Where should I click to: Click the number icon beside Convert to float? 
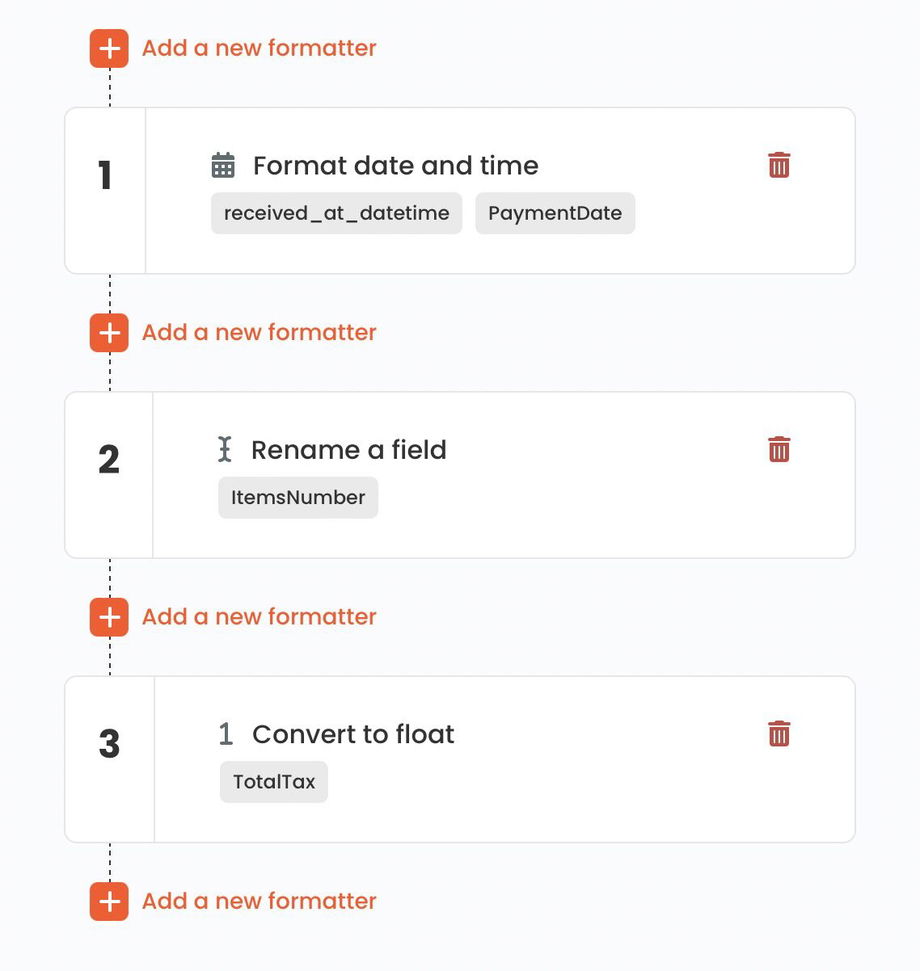[226, 734]
